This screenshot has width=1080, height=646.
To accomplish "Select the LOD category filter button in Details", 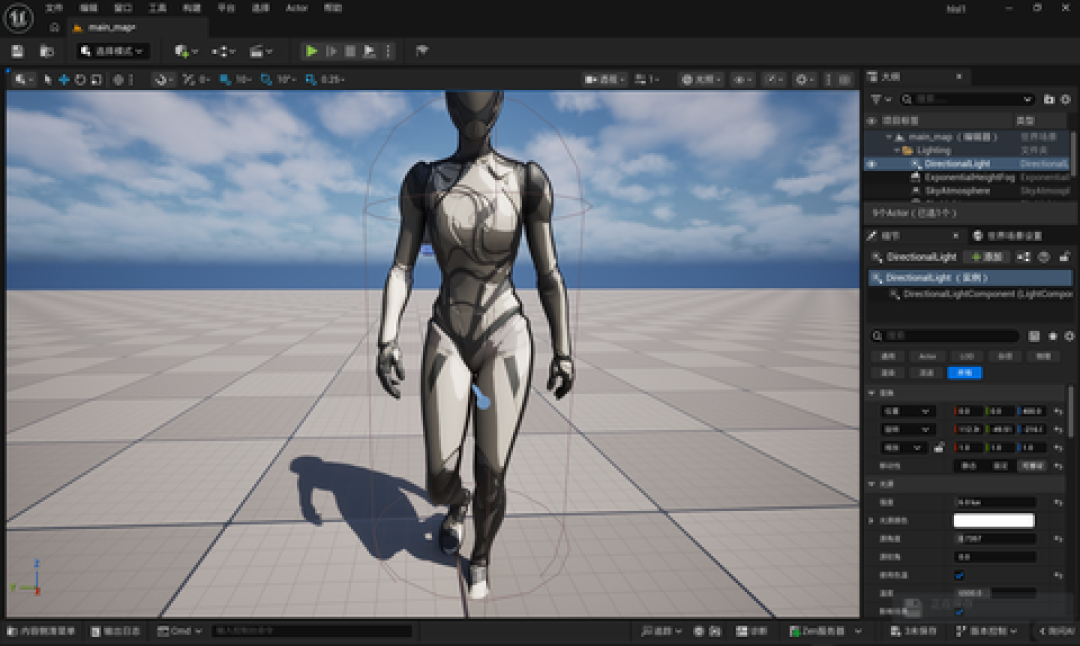I will [x=966, y=356].
